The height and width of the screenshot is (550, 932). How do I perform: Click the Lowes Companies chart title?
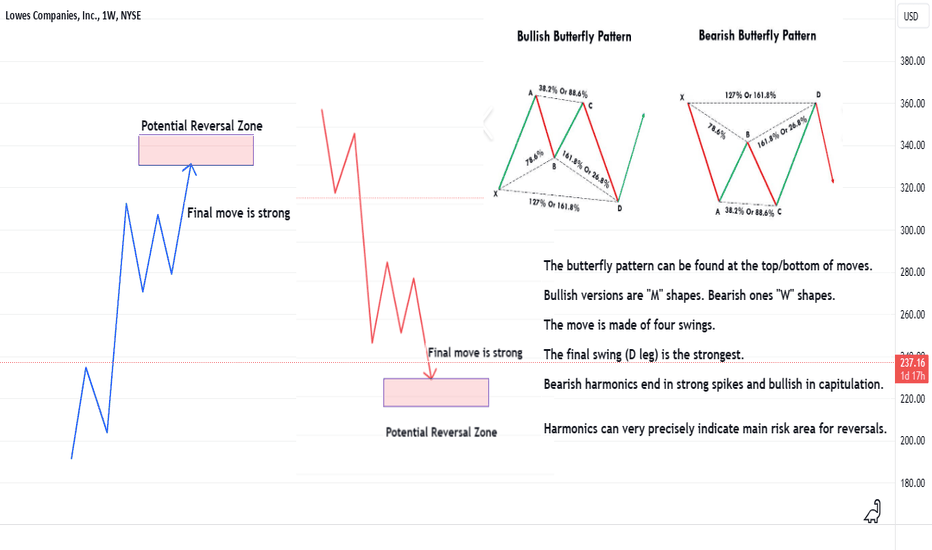pyautogui.click(x=73, y=15)
